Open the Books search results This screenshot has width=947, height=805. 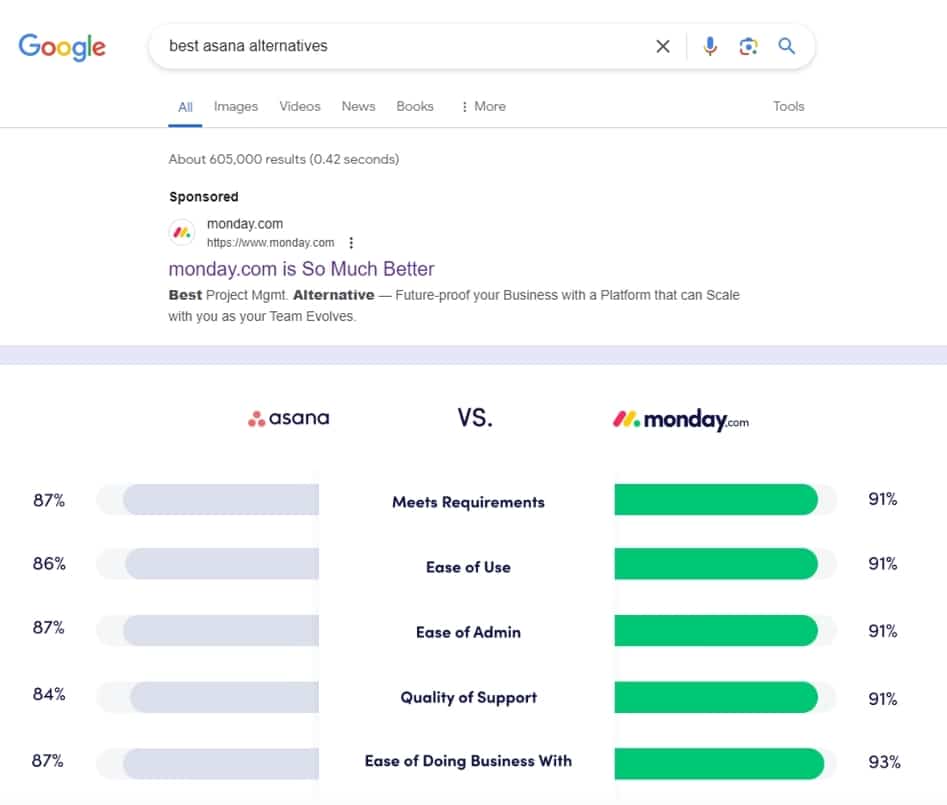(414, 106)
